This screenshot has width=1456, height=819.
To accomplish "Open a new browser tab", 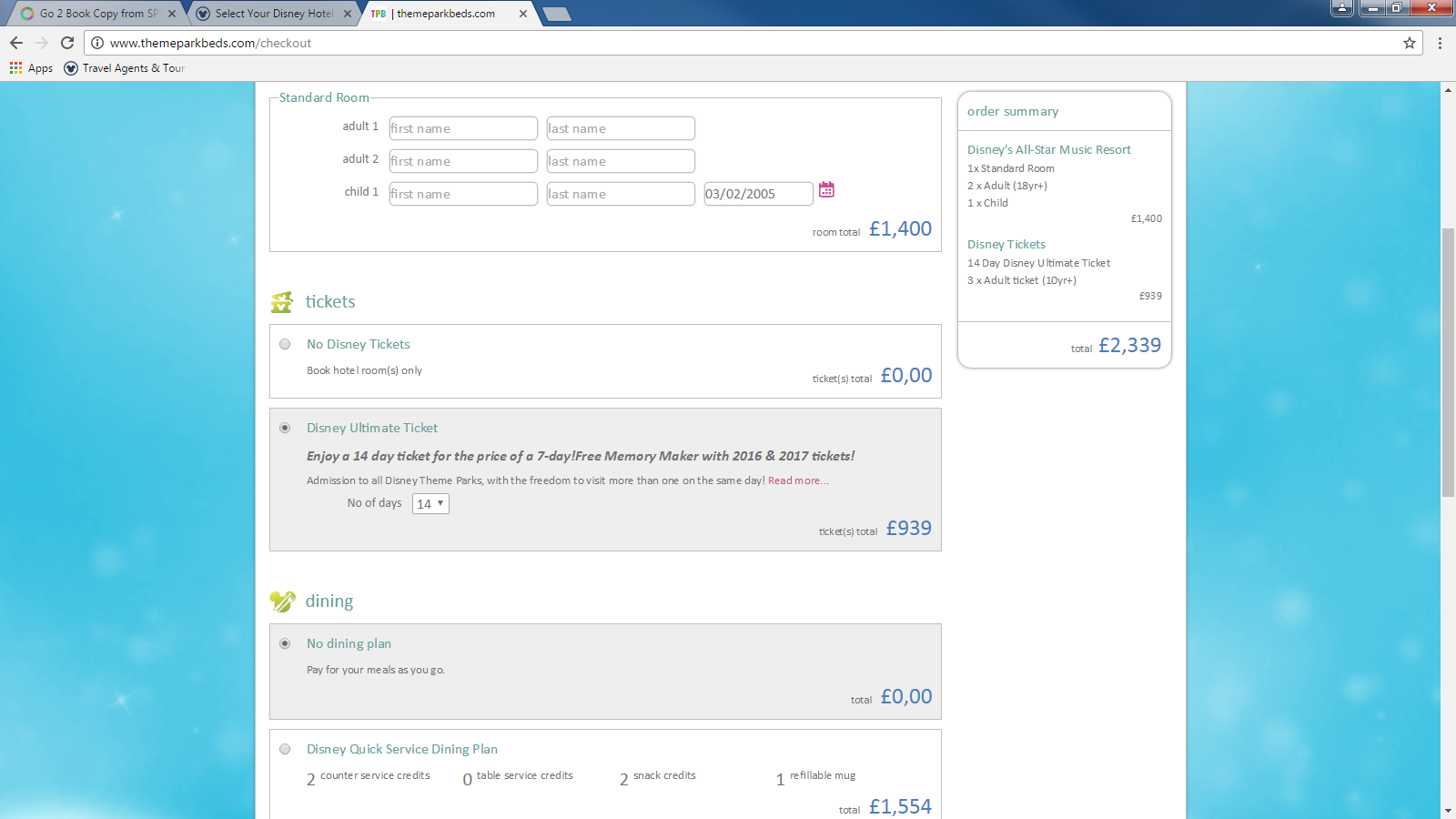I will point(556,14).
